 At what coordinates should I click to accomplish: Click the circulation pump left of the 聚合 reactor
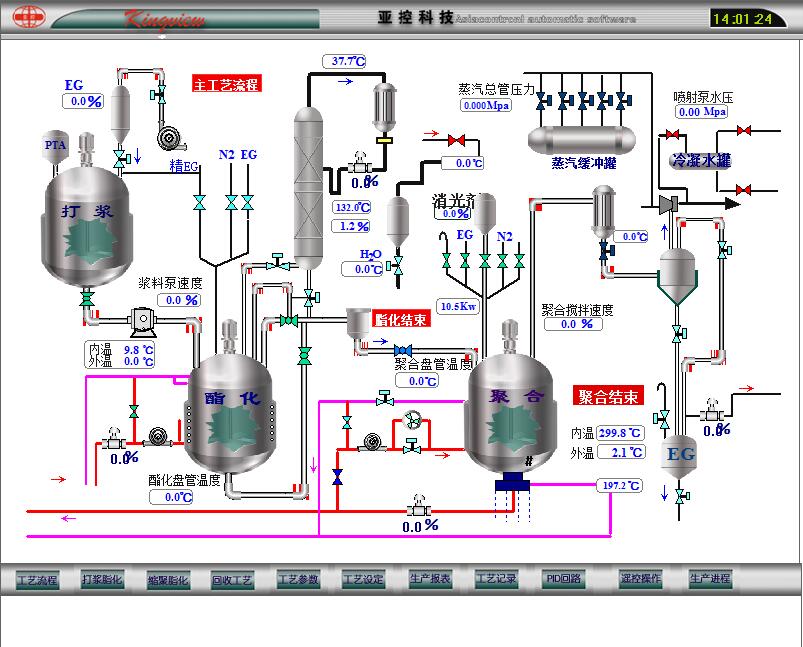point(372,443)
